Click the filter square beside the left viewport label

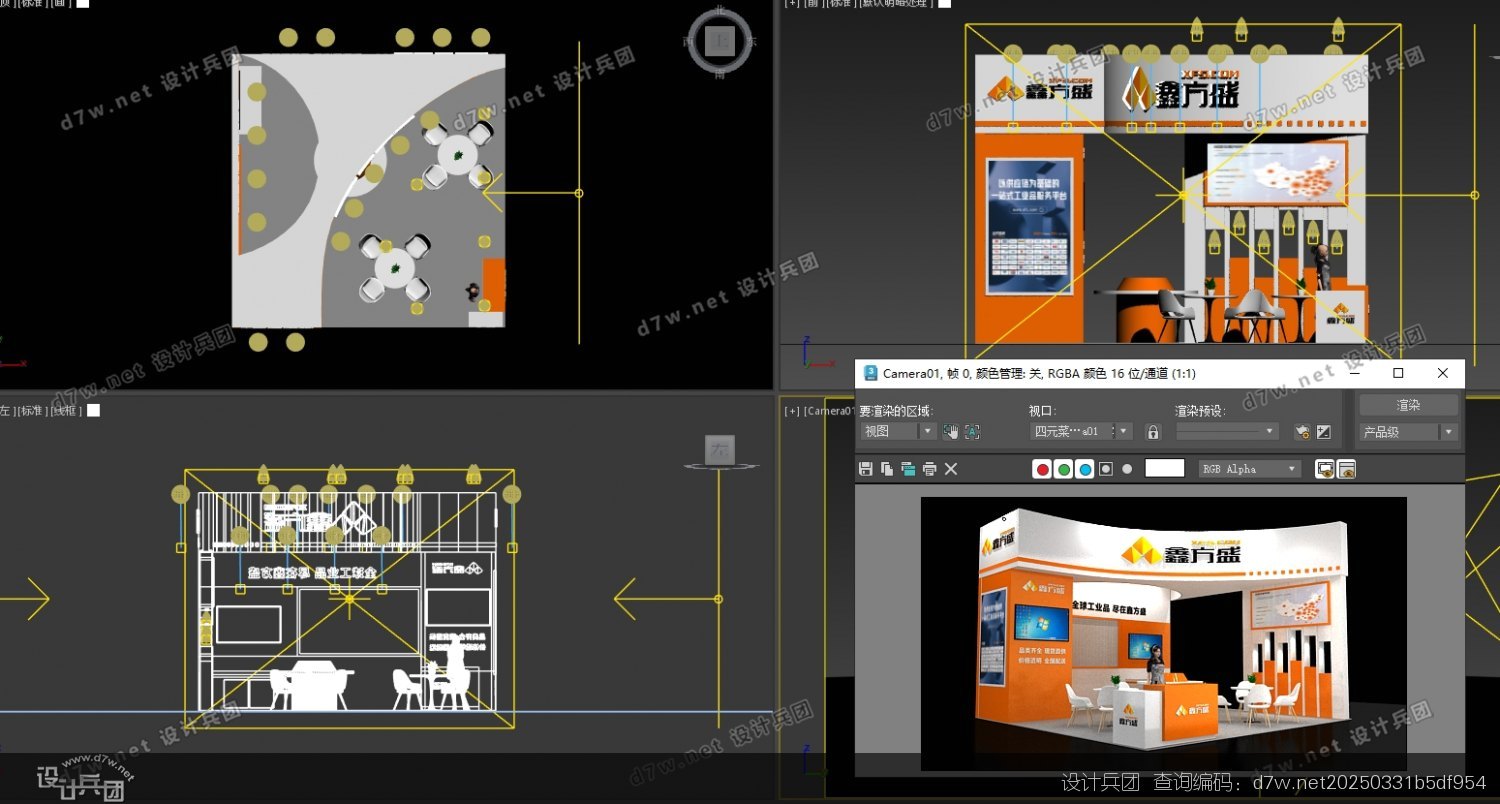click(93, 410)
